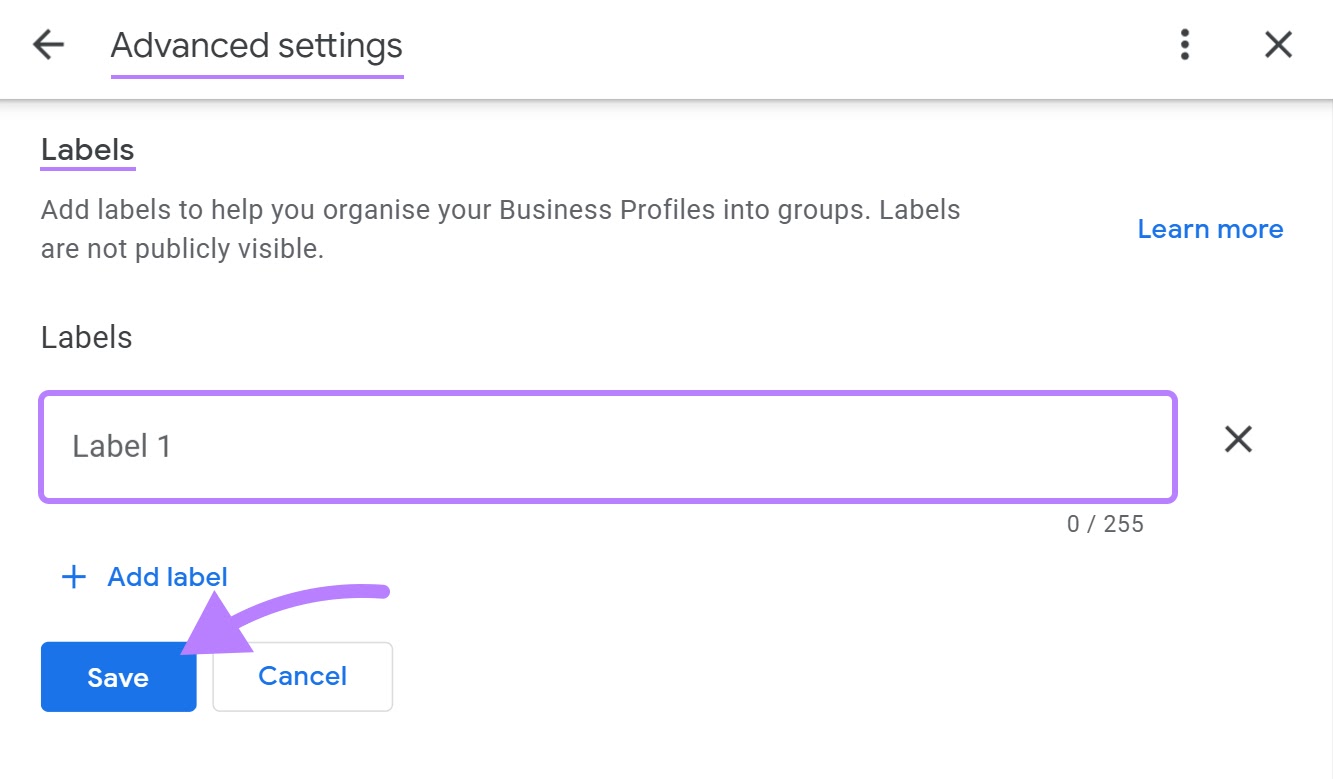Focus the Label 1 text field

pyautogui.click(x=607, y=446)
